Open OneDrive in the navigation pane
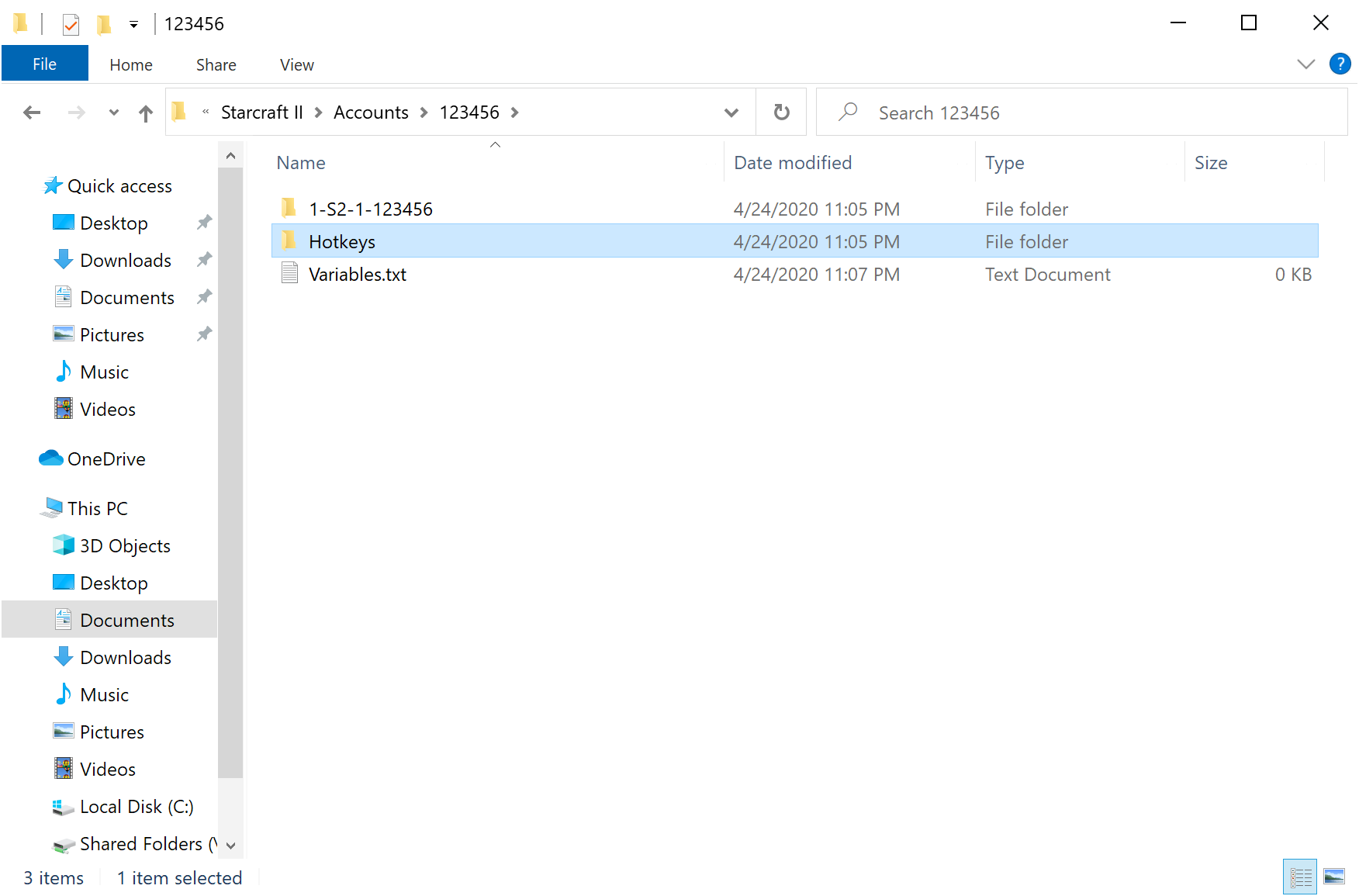This screenshot has width=1359, height=896. (x=106, y=458)
